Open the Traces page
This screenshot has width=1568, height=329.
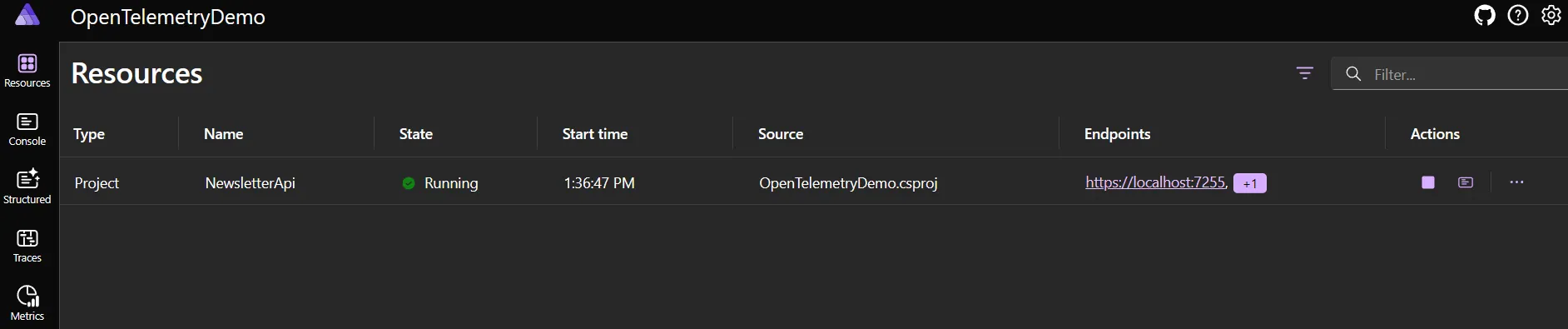[27, 246]
